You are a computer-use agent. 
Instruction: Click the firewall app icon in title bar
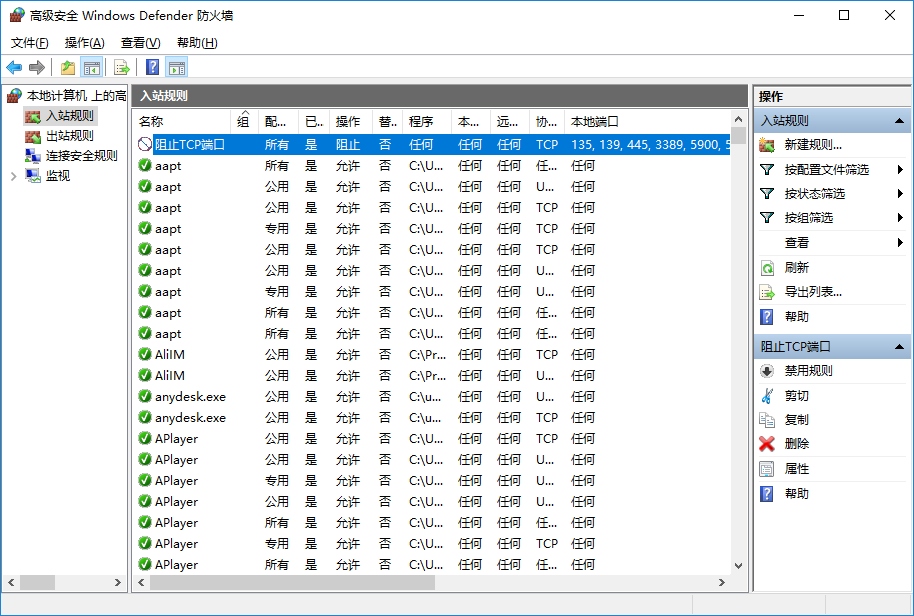tap(17, 15)
